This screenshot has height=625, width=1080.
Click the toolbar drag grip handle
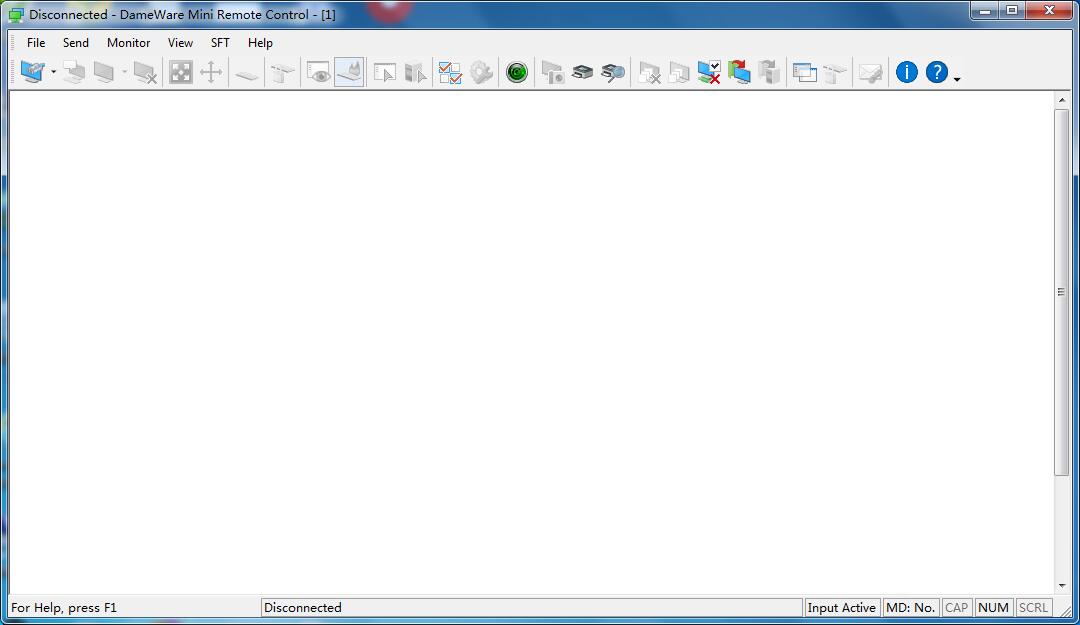point(12,72)
